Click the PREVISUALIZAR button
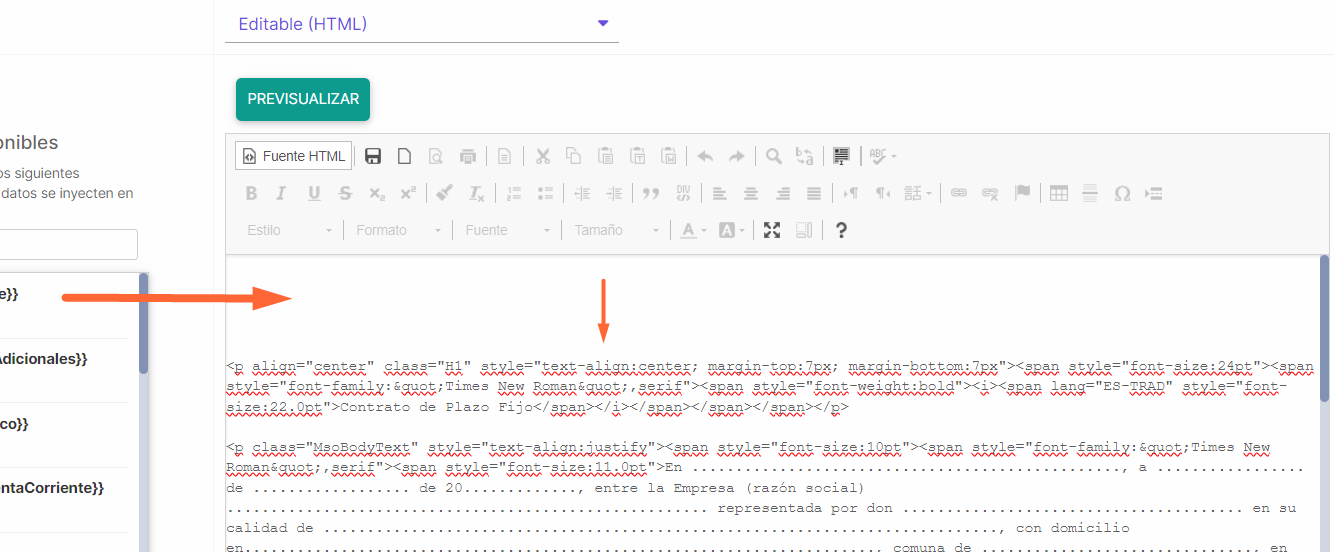Viewport: 1334px width, 552px height. [303, 99]
